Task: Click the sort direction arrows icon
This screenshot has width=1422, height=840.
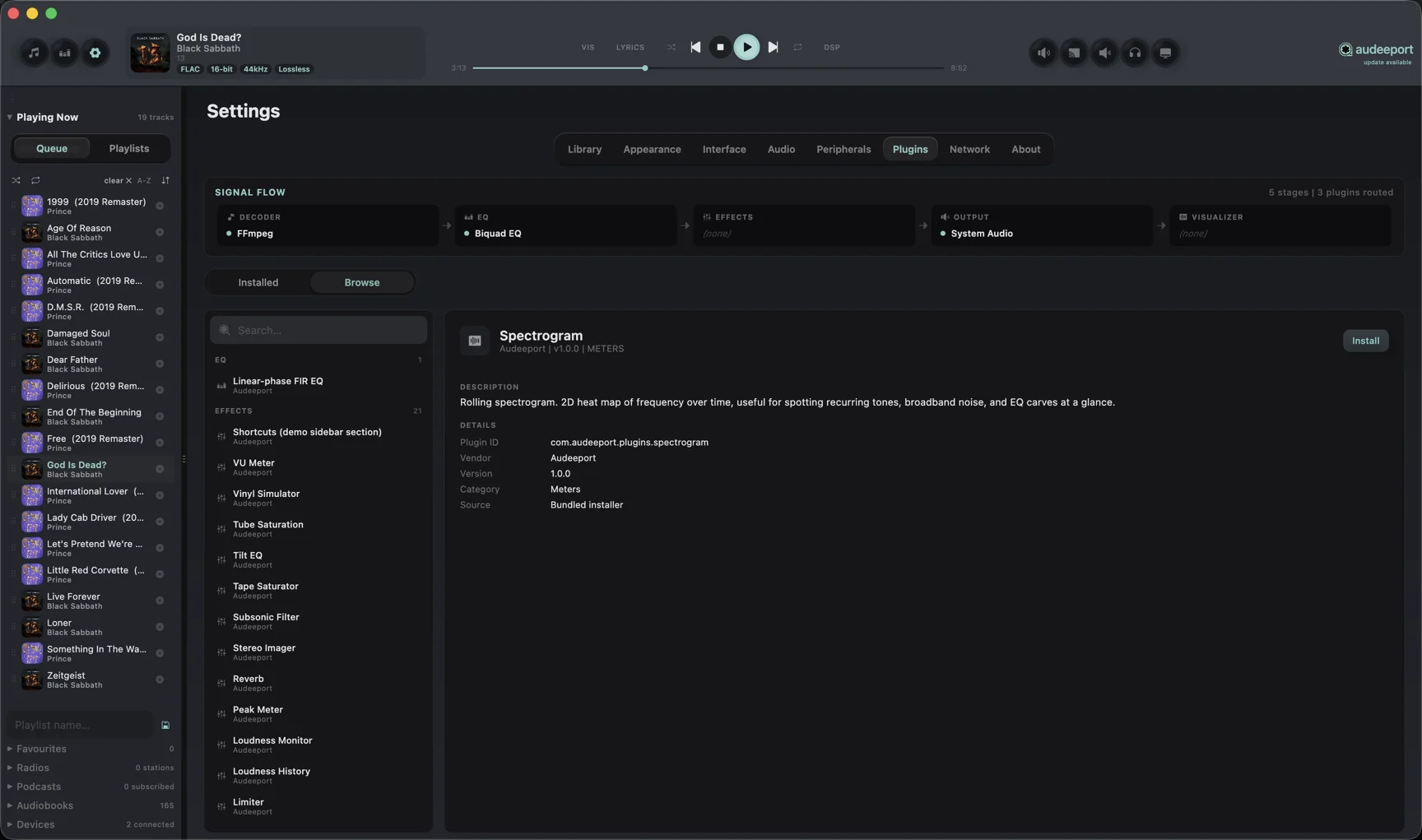Action: pyautogui.click(x=165, y=180)
